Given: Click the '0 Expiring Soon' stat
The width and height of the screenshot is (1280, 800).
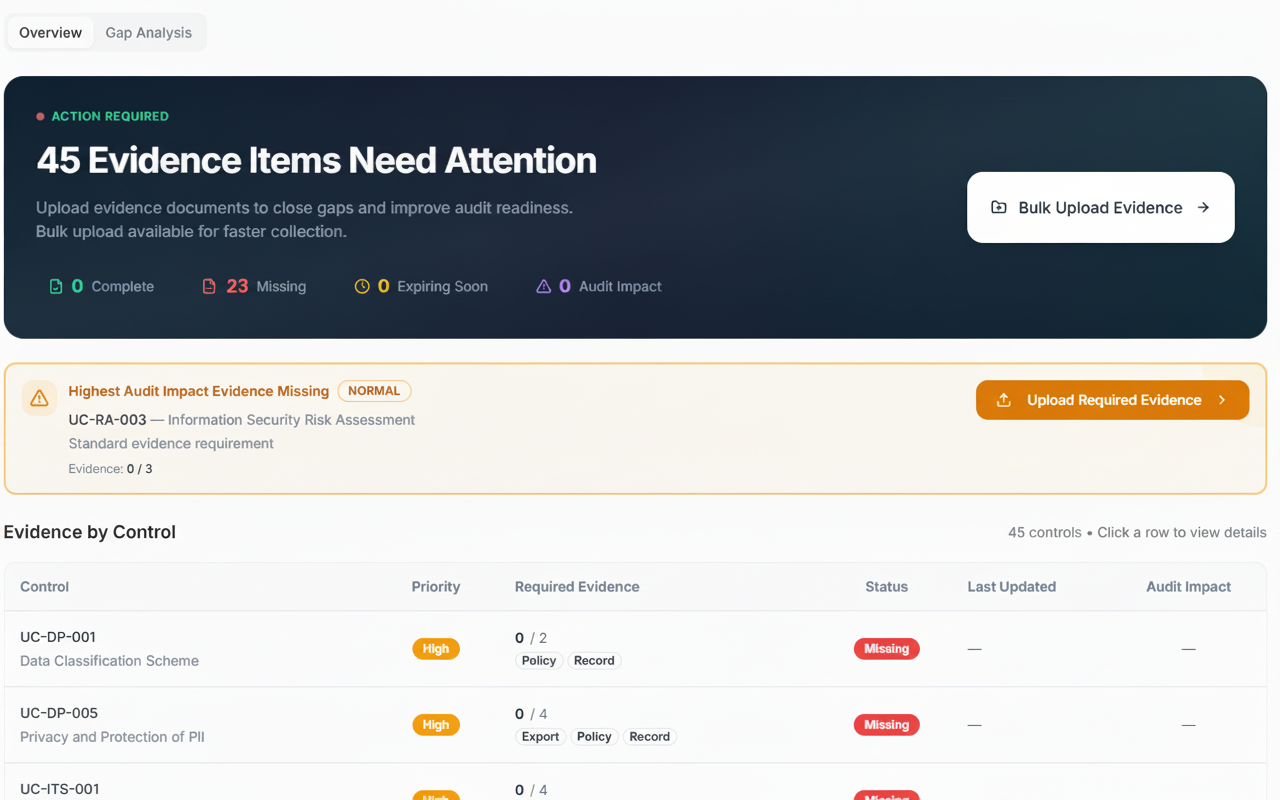Looking at the screenshot, I should [x=421, y=286].
